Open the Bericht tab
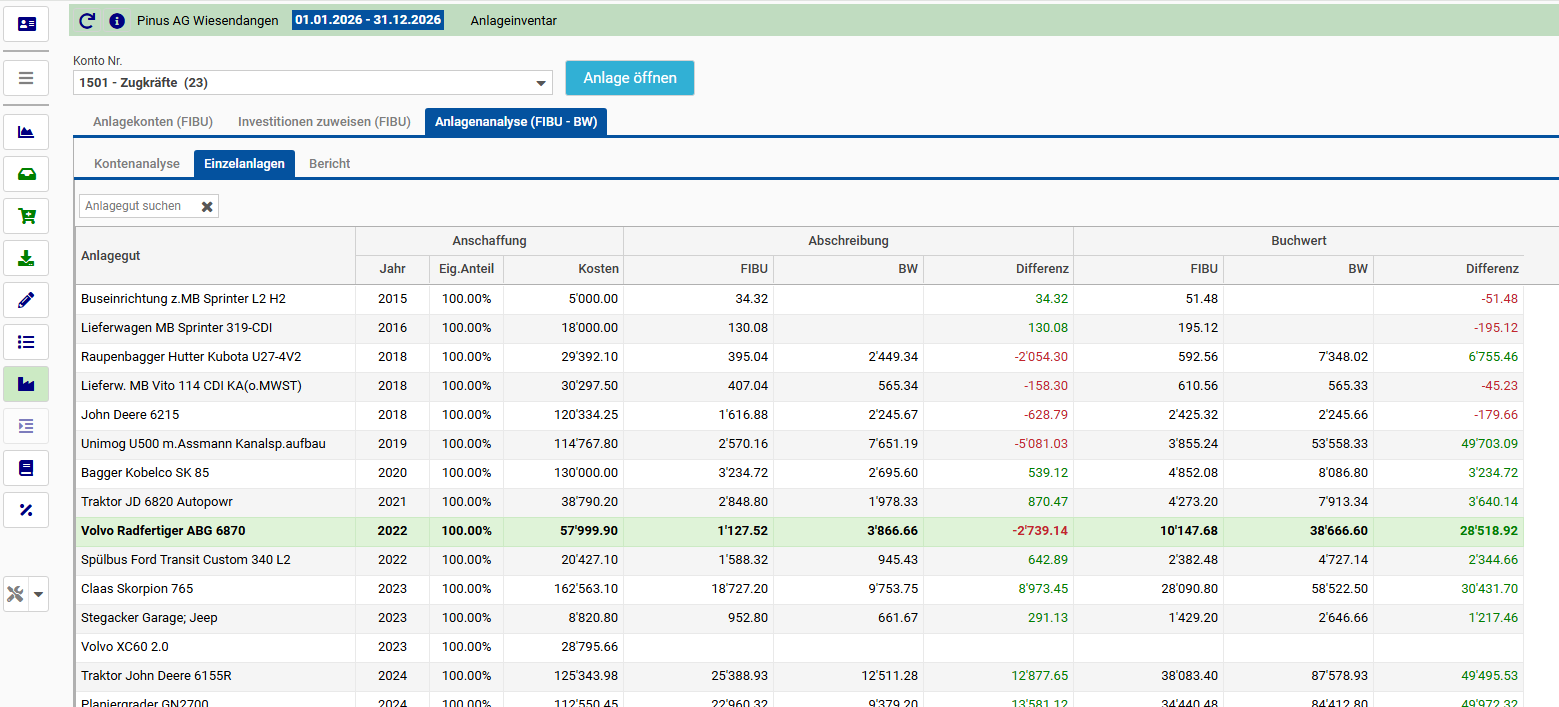Screen dimensions: 1559x707 330,164
